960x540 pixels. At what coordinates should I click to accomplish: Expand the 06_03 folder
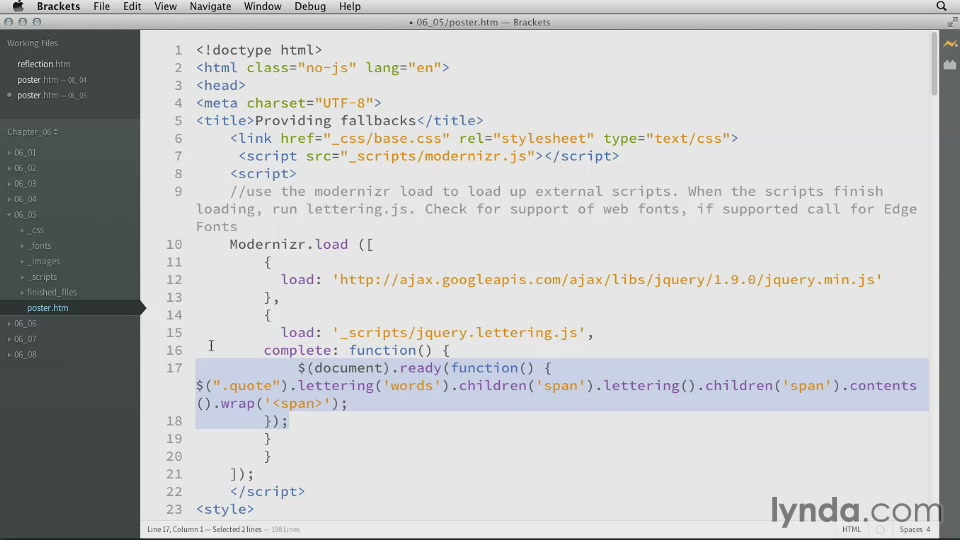[9, 184]
